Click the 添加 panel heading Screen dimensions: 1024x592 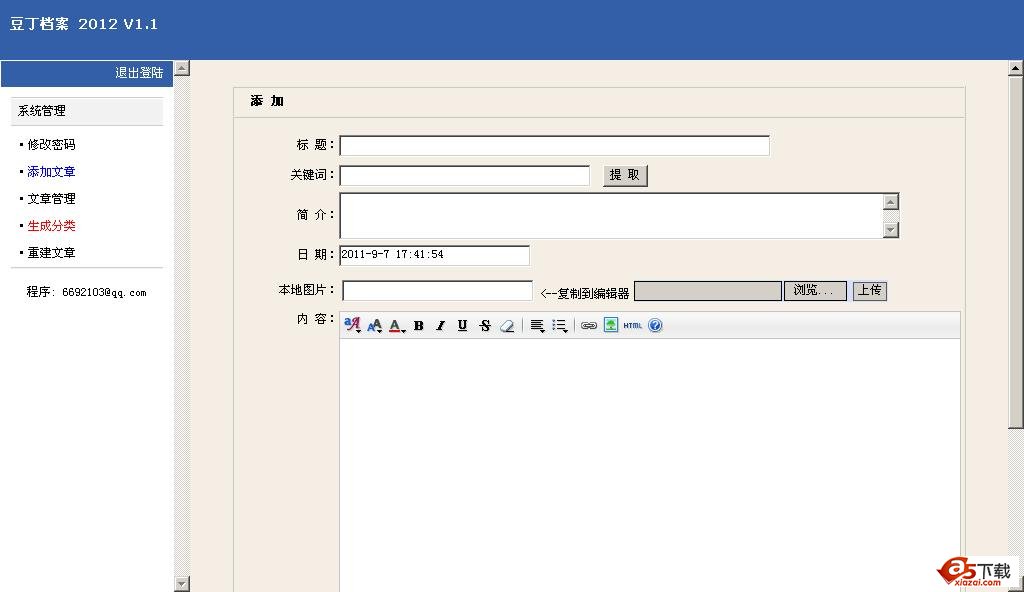[x=267, y=101]
